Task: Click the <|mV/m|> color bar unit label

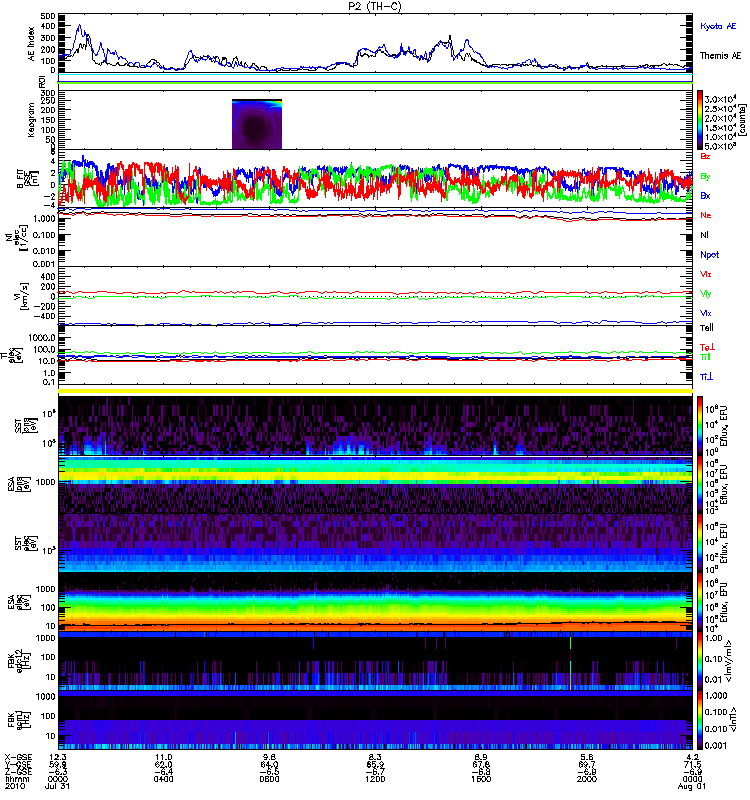Action: click(729, 661)
